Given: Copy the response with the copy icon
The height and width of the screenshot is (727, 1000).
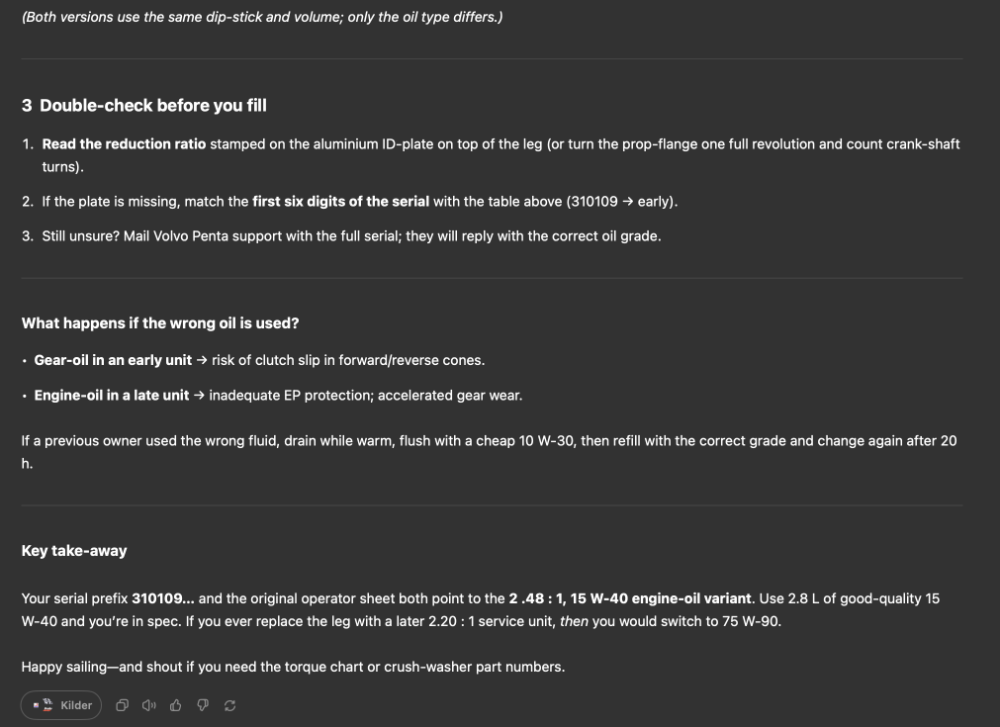Looking at the screenshot, I should coord(122,705).
